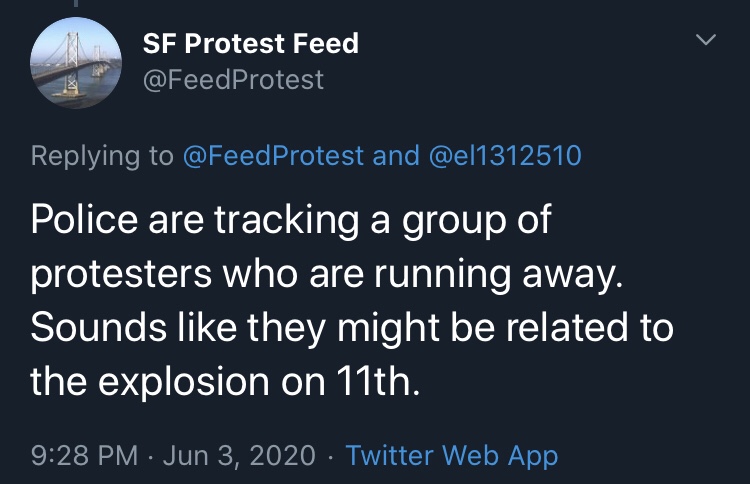
Task: Visit the @el1312510 mentioned profile
Action: point(506,156)
